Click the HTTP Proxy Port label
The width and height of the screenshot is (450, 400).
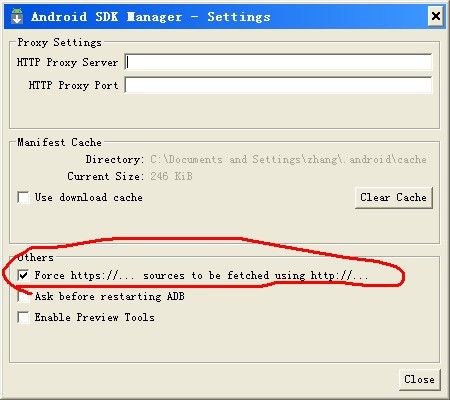pyautogui.click(x=73, y=85)
